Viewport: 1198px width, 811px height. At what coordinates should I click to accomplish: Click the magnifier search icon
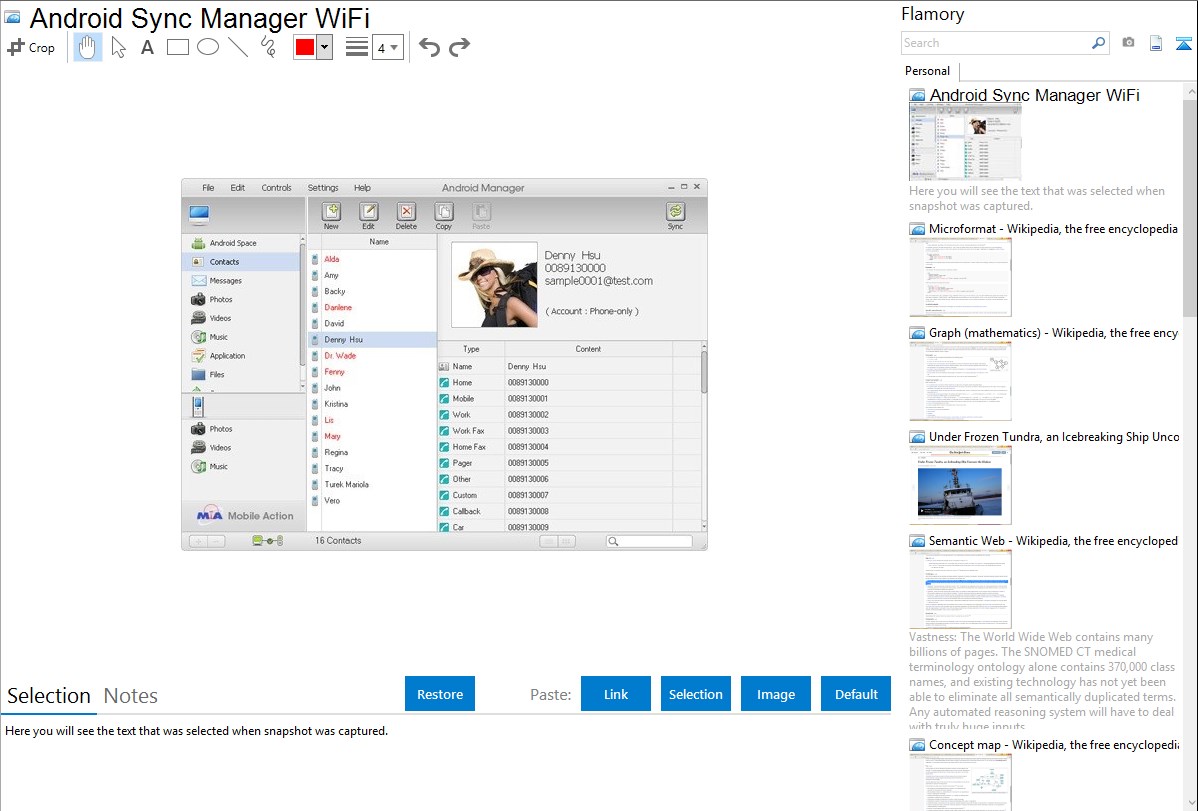click(x=1099, y=43)
